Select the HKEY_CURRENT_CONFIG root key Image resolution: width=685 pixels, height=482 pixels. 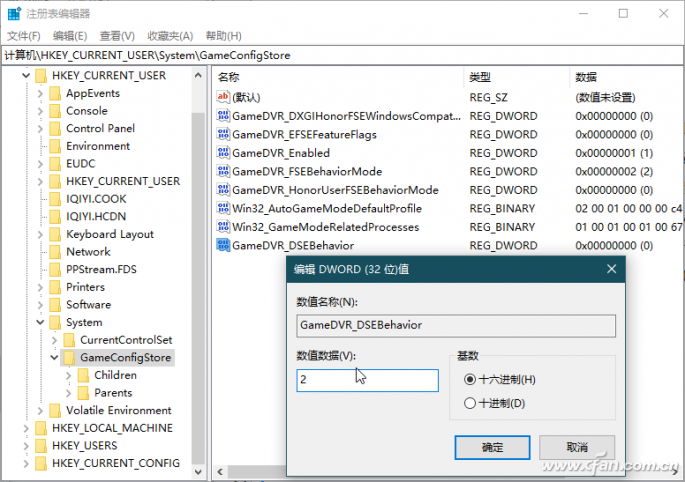pos(116,463)
